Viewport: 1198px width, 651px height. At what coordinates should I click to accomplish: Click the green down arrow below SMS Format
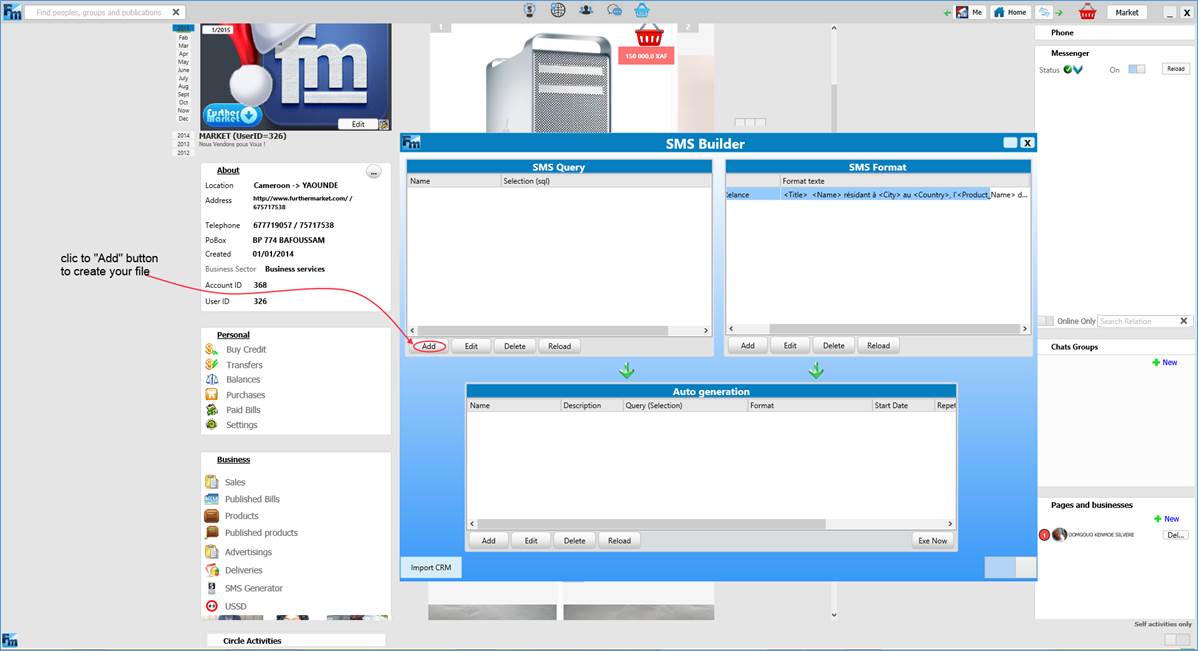[x=816, y=371]
